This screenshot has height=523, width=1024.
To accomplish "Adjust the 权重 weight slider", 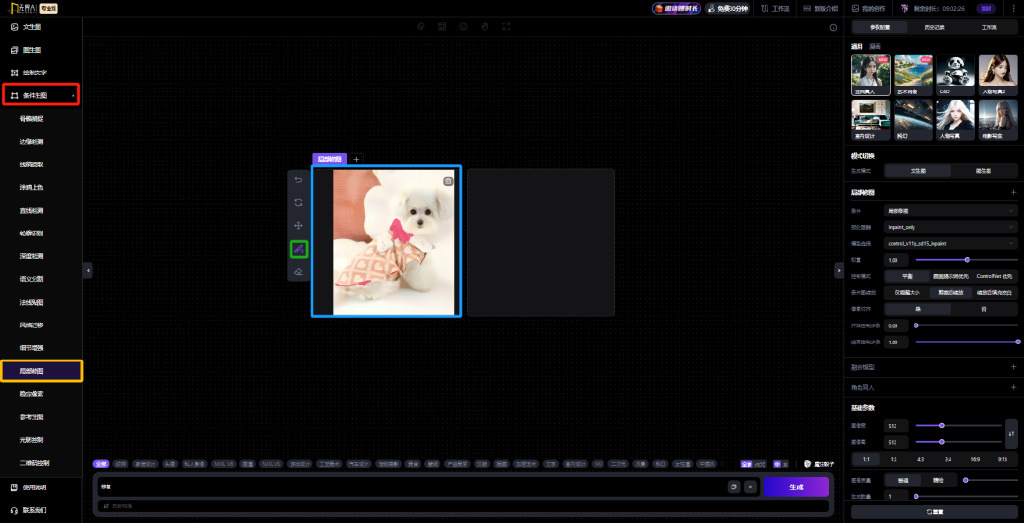I will (x=967, y=260).
